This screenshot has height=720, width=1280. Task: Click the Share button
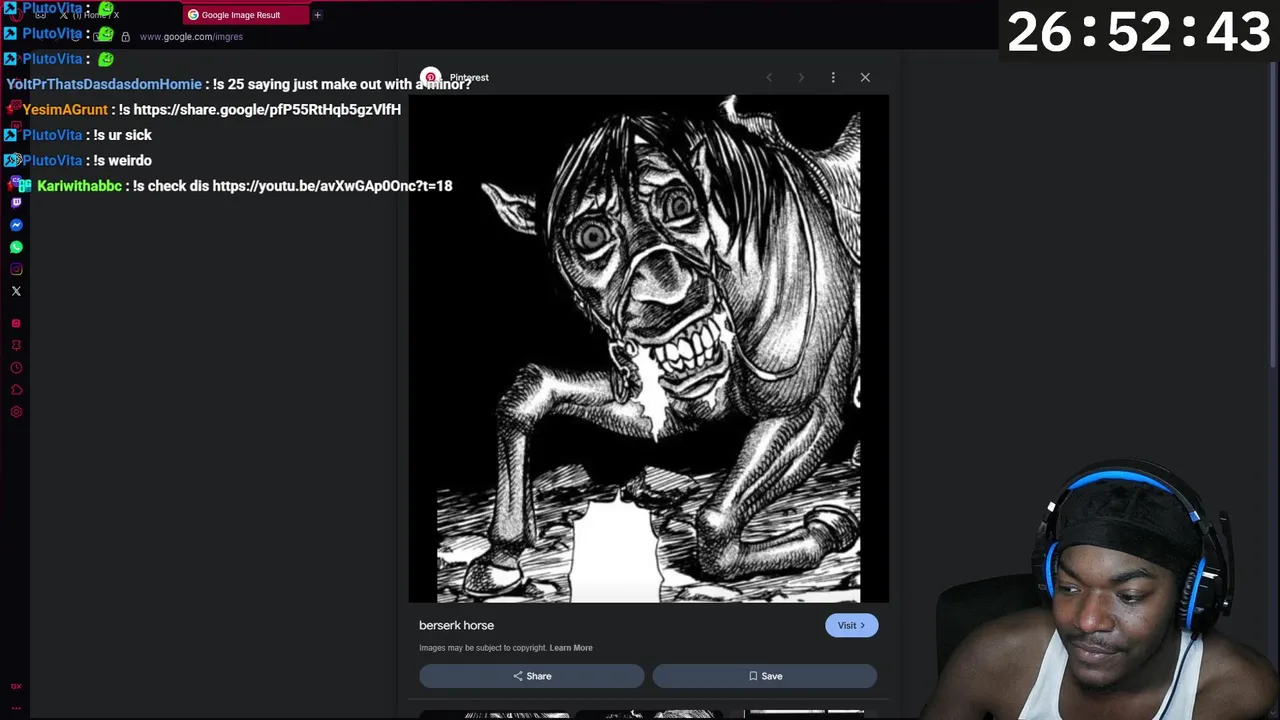click(x=532, y=676)
